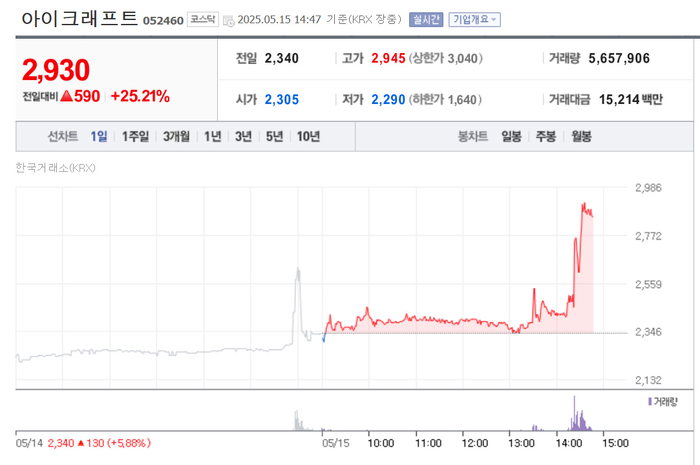This screenshot has width=700, height=465.
Task: Click the 거래량 volume legend marker
Action: pyautogui.click(x=650, y=402)
